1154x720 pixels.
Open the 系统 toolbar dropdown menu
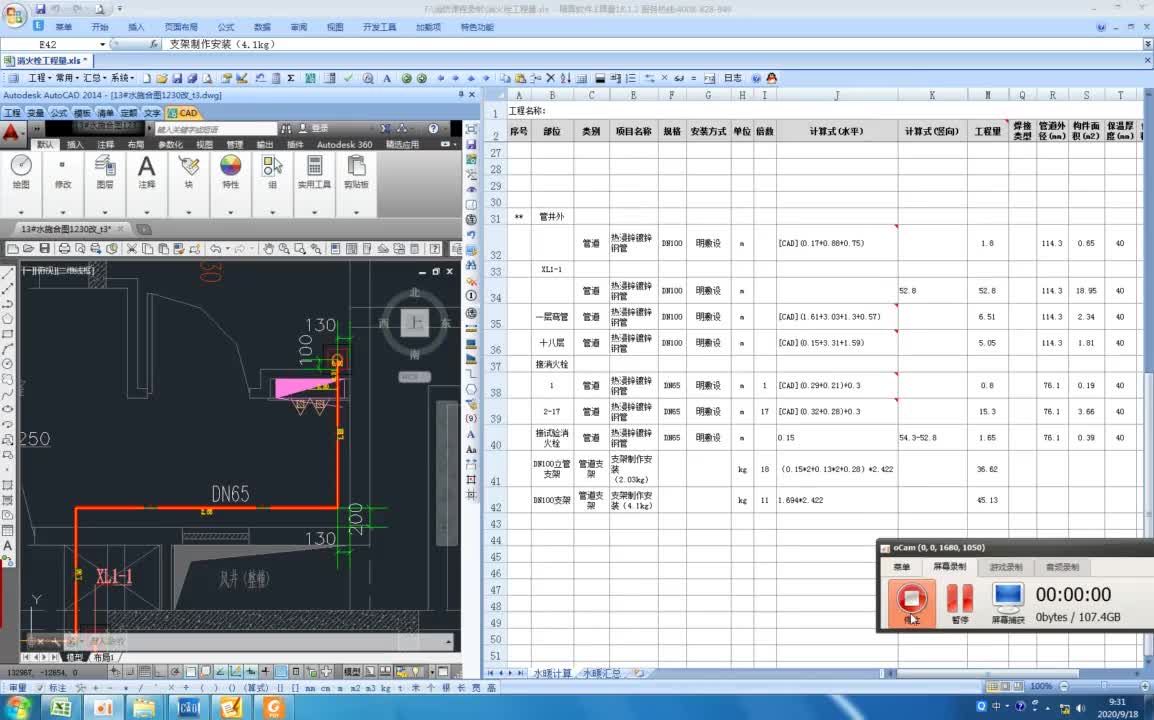[122, 78]
